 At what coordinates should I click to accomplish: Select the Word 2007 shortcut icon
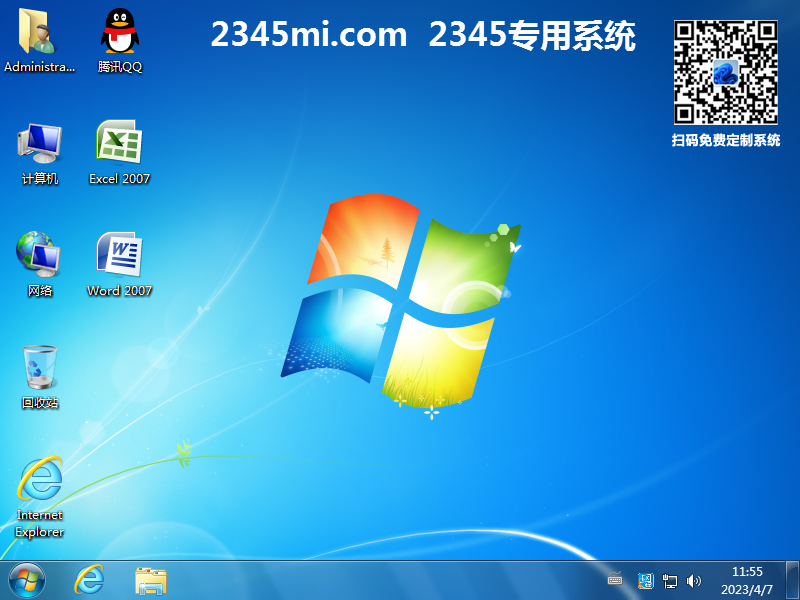point(119,254)
